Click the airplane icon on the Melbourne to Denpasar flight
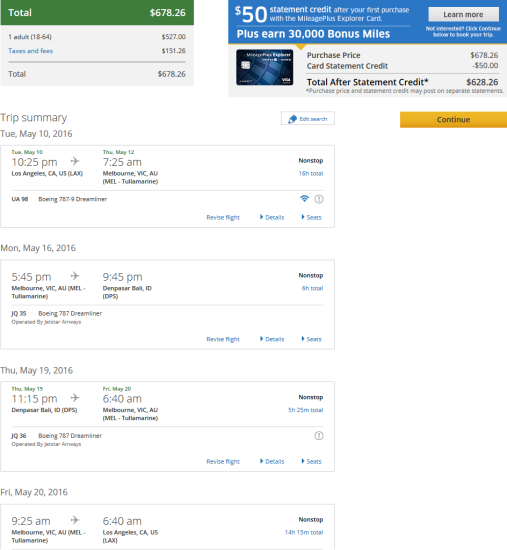507x550 pixels. [x=75, y=276]
